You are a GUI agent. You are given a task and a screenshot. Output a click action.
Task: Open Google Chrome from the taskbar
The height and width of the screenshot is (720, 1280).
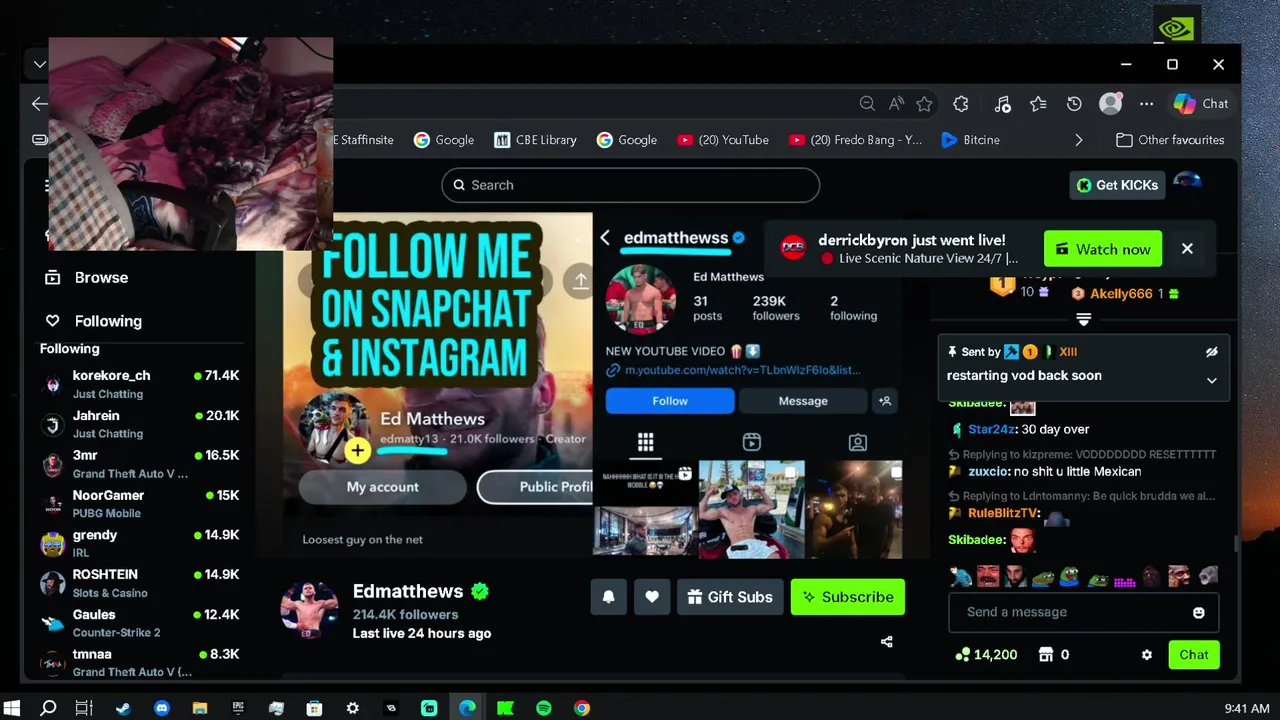click(x=582, y=708)
